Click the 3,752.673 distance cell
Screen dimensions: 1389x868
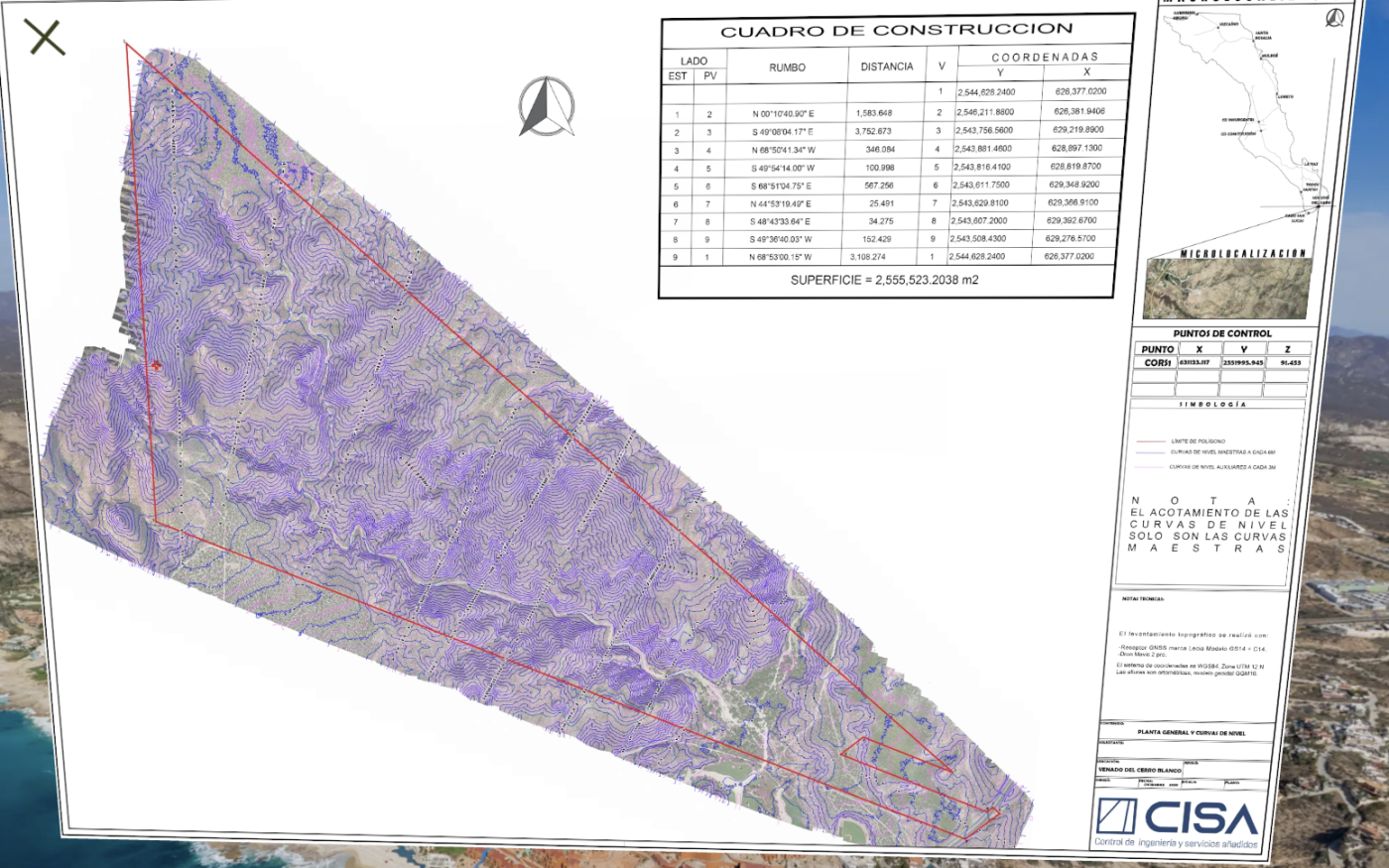(x=873, y=131)
